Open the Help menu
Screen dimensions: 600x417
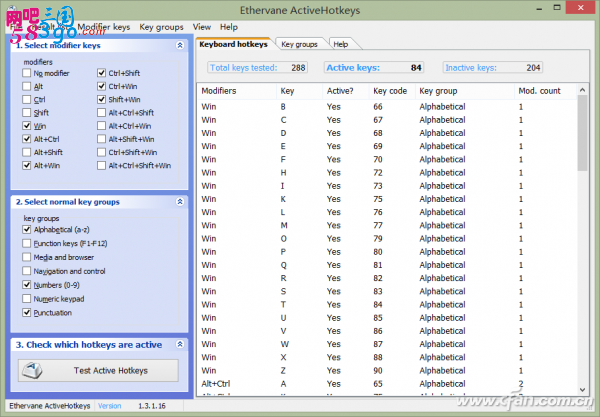[229, 27]
